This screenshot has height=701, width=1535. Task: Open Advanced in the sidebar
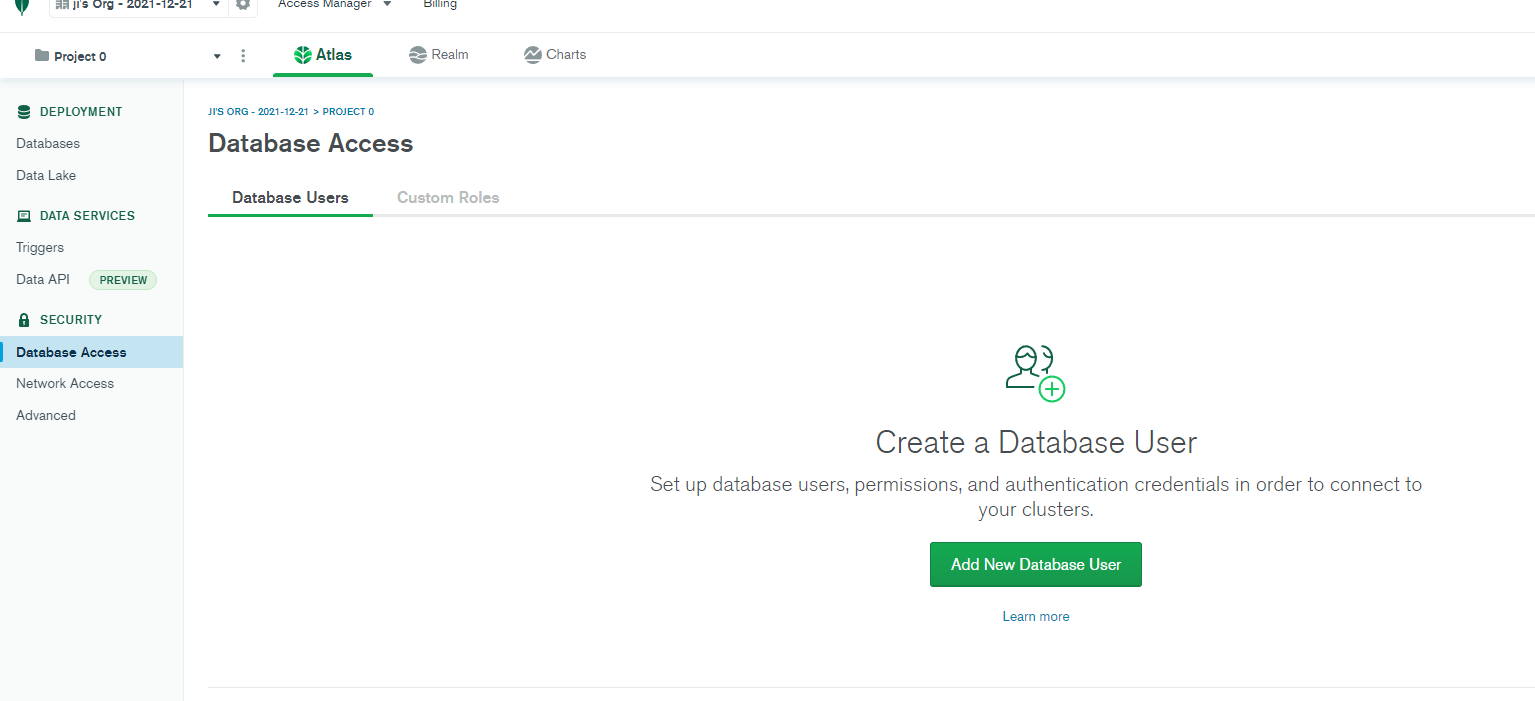pyautogui.click(x=46, y=415)
